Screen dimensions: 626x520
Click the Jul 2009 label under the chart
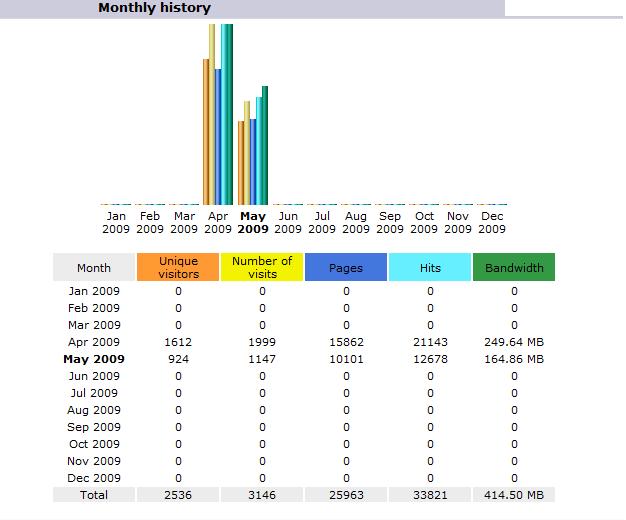tap(322, 222)
